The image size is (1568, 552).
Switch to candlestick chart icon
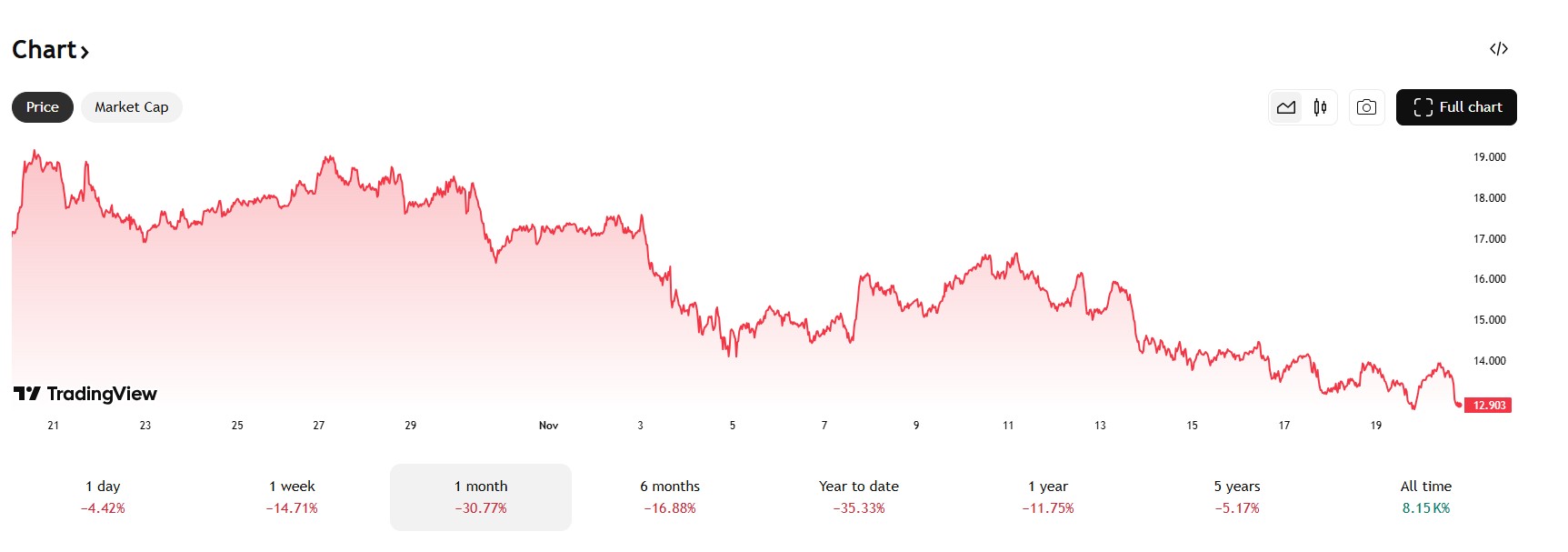pos(1320,106)
